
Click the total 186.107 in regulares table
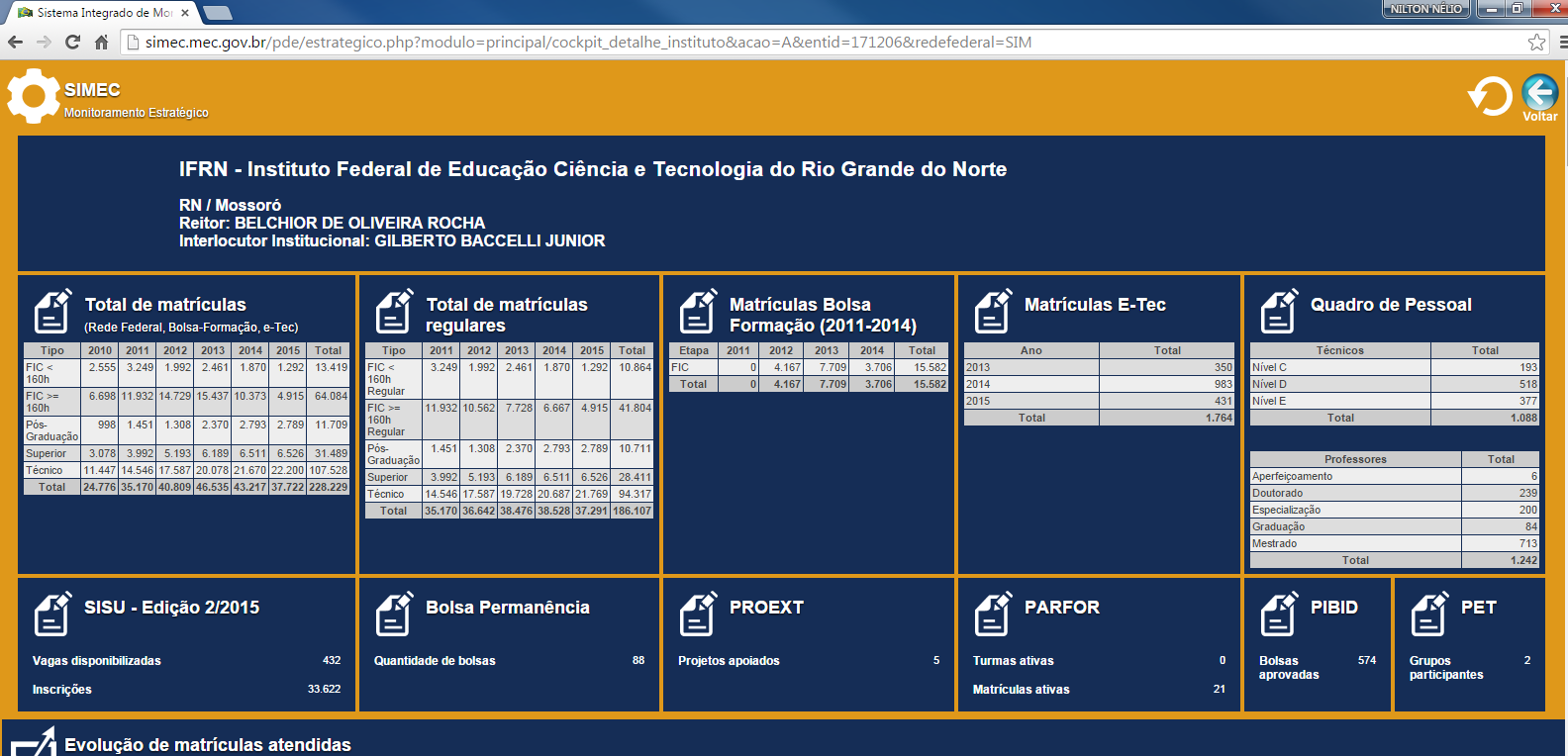pyautogui.click(x=632, y=511)
